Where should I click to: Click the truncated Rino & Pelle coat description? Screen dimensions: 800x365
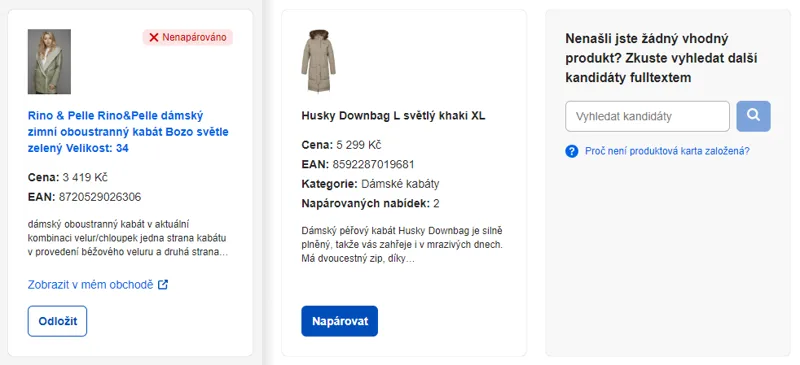[128, 238]
